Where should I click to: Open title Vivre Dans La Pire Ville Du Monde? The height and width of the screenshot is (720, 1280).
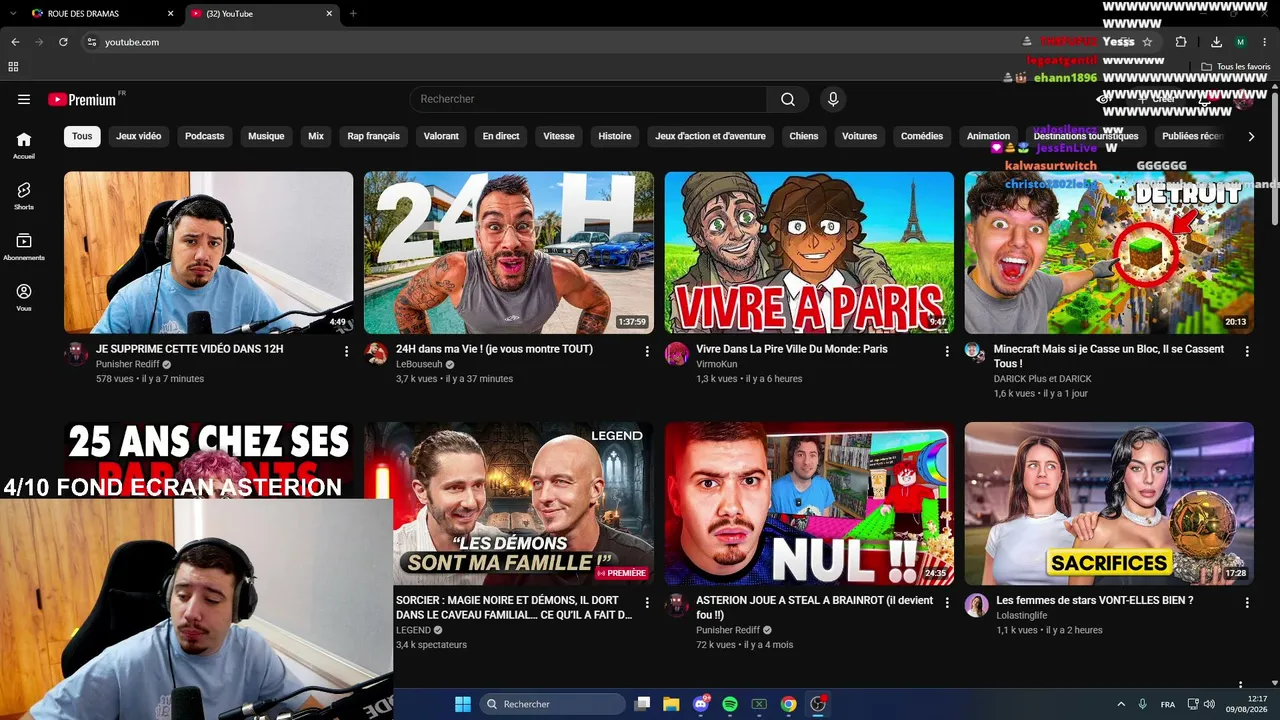click(792, 349)
